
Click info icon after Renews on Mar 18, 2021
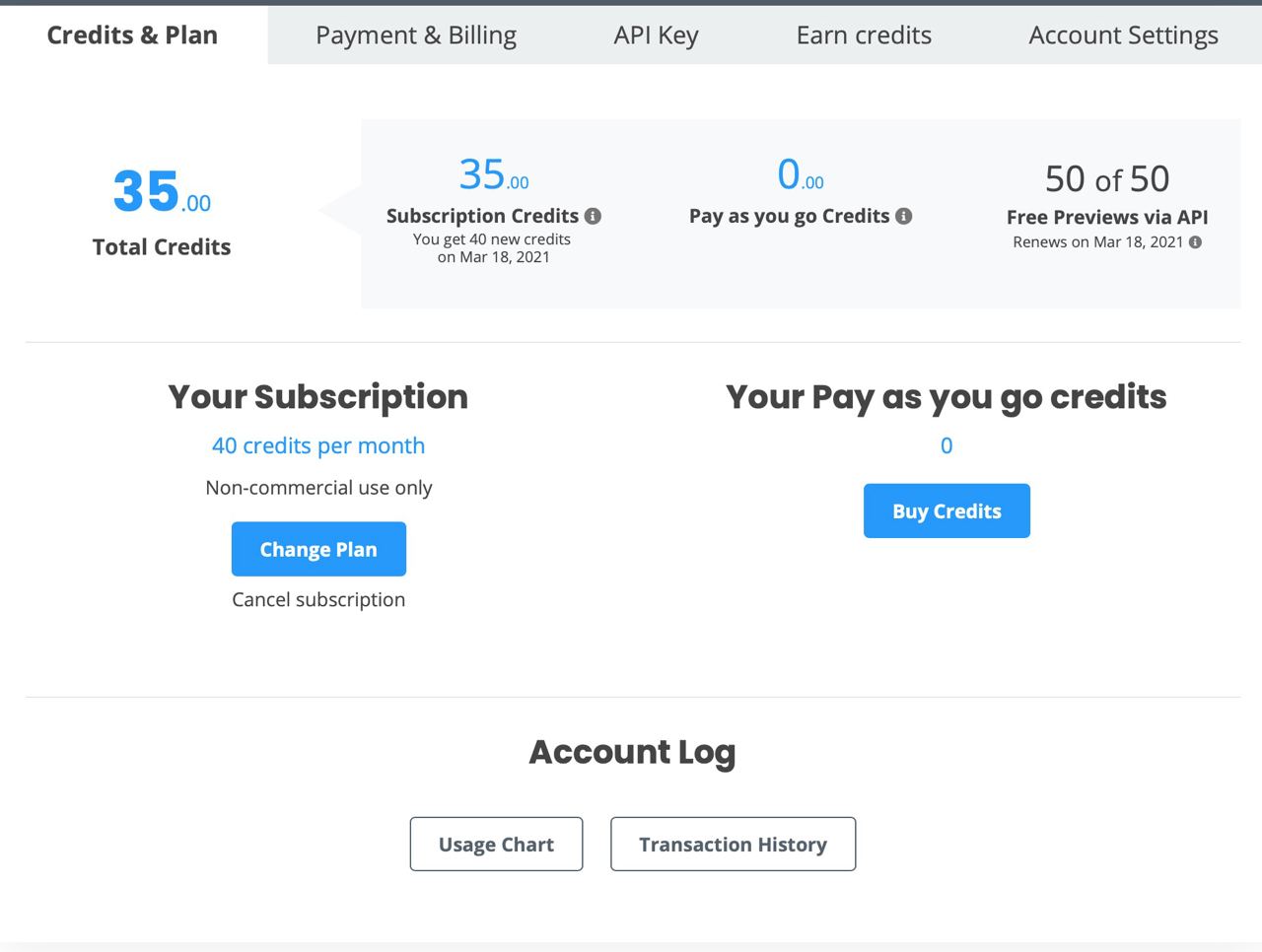pos(1195,241)
